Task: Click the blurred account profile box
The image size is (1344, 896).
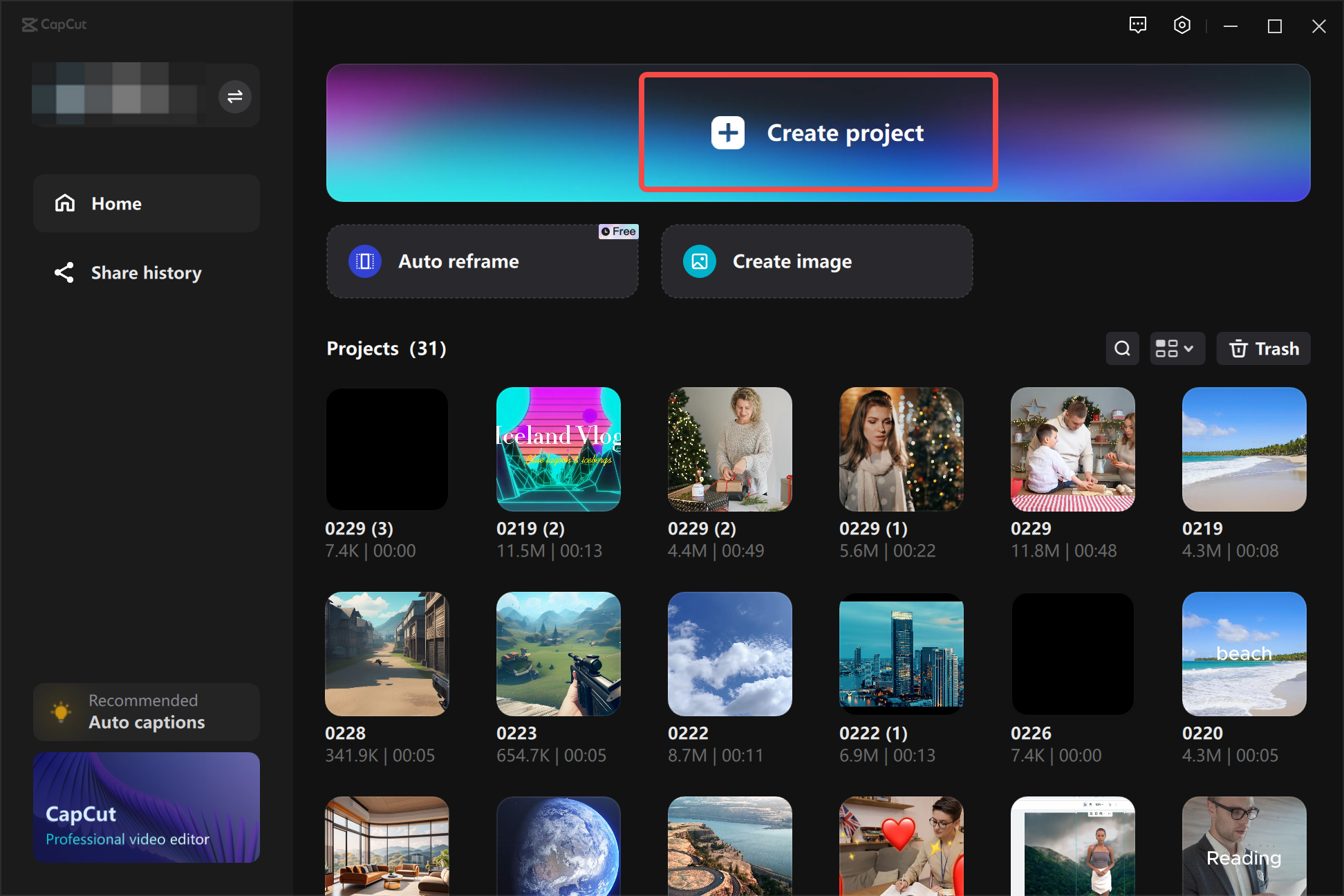Action: click(120, 95)
